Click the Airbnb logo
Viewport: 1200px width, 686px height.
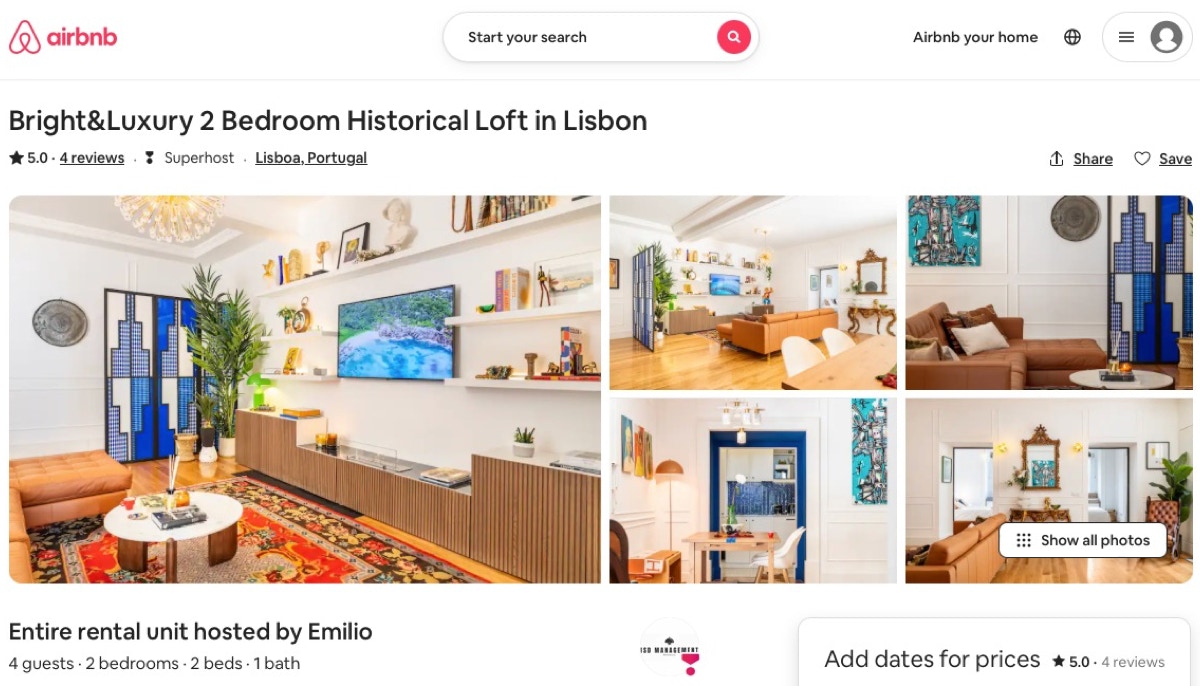[x=63, y=37]
